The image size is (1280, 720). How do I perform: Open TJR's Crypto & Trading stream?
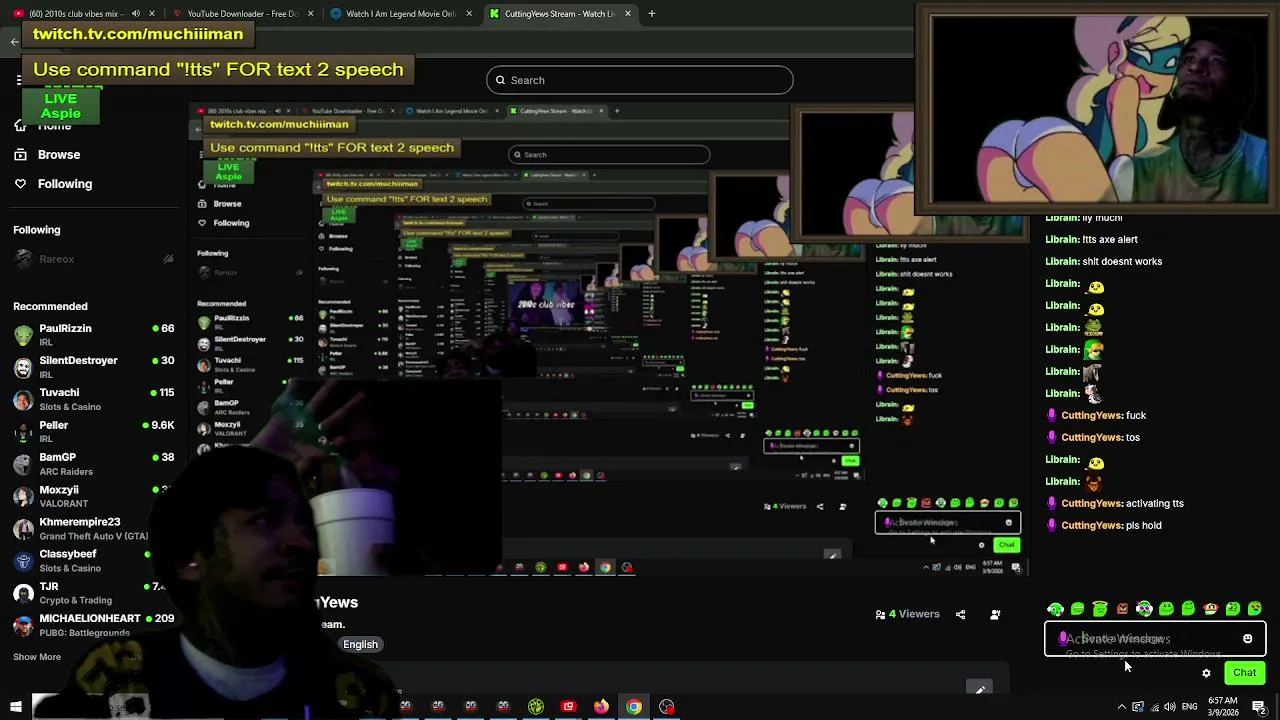click(94, 593)
